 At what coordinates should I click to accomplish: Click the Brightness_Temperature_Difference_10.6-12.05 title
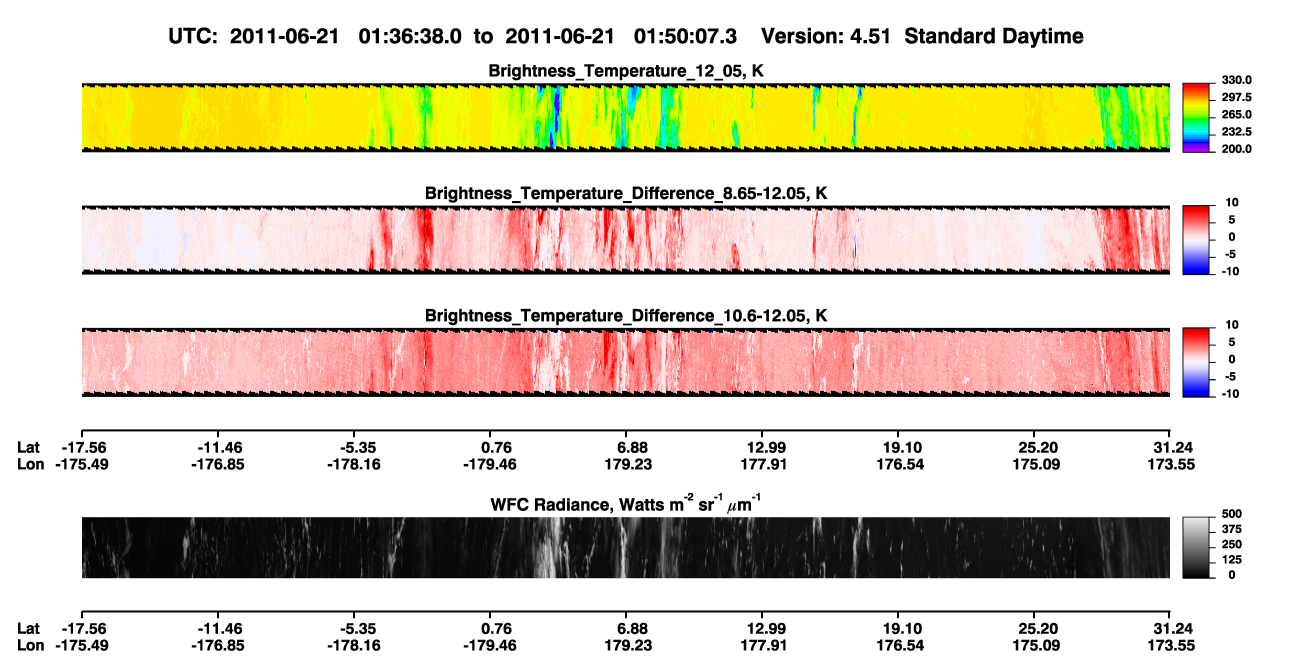(626, 315)
